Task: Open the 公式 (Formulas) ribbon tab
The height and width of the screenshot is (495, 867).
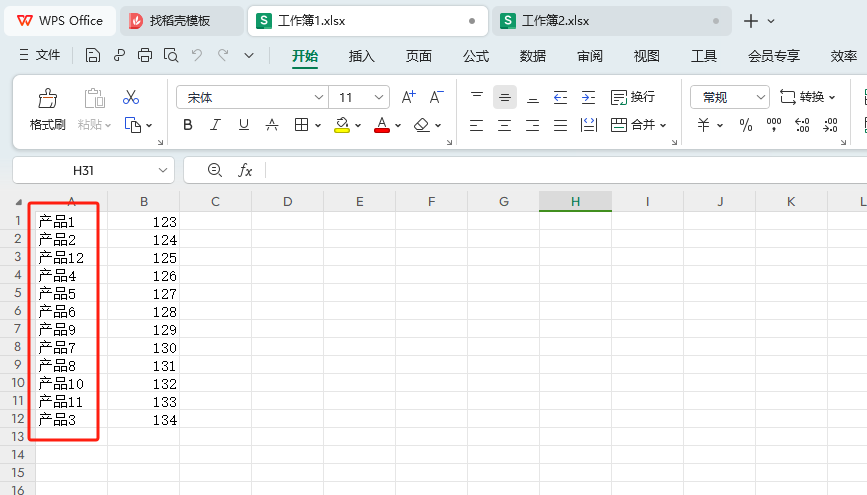Action: [475, 56]
